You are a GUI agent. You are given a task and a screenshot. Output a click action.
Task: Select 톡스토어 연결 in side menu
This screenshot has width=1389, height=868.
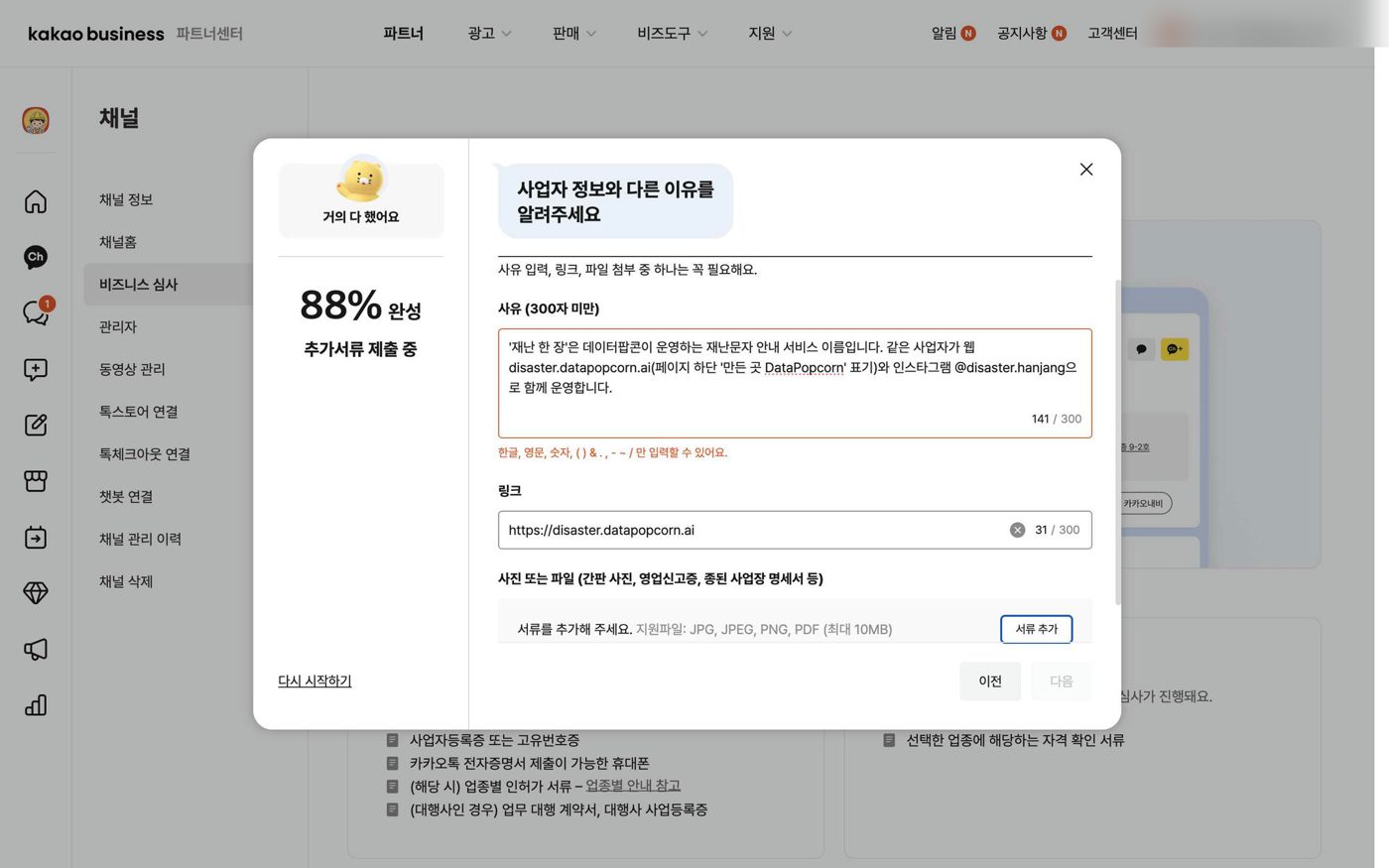(x=138, y=412)
